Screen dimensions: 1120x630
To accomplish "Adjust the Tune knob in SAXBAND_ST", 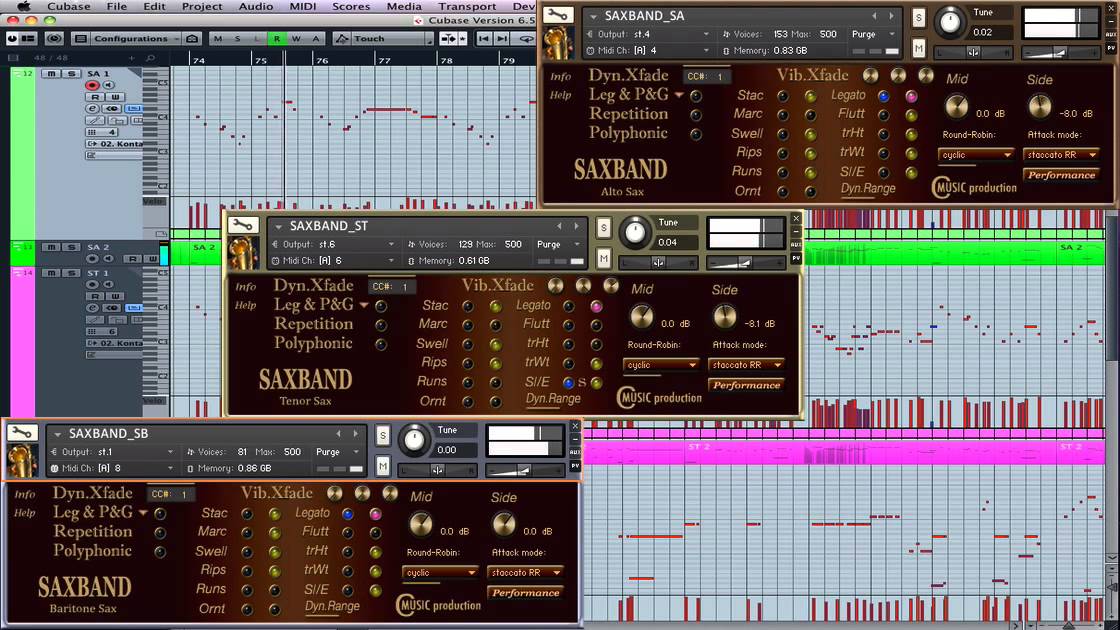I will point(635,232).
